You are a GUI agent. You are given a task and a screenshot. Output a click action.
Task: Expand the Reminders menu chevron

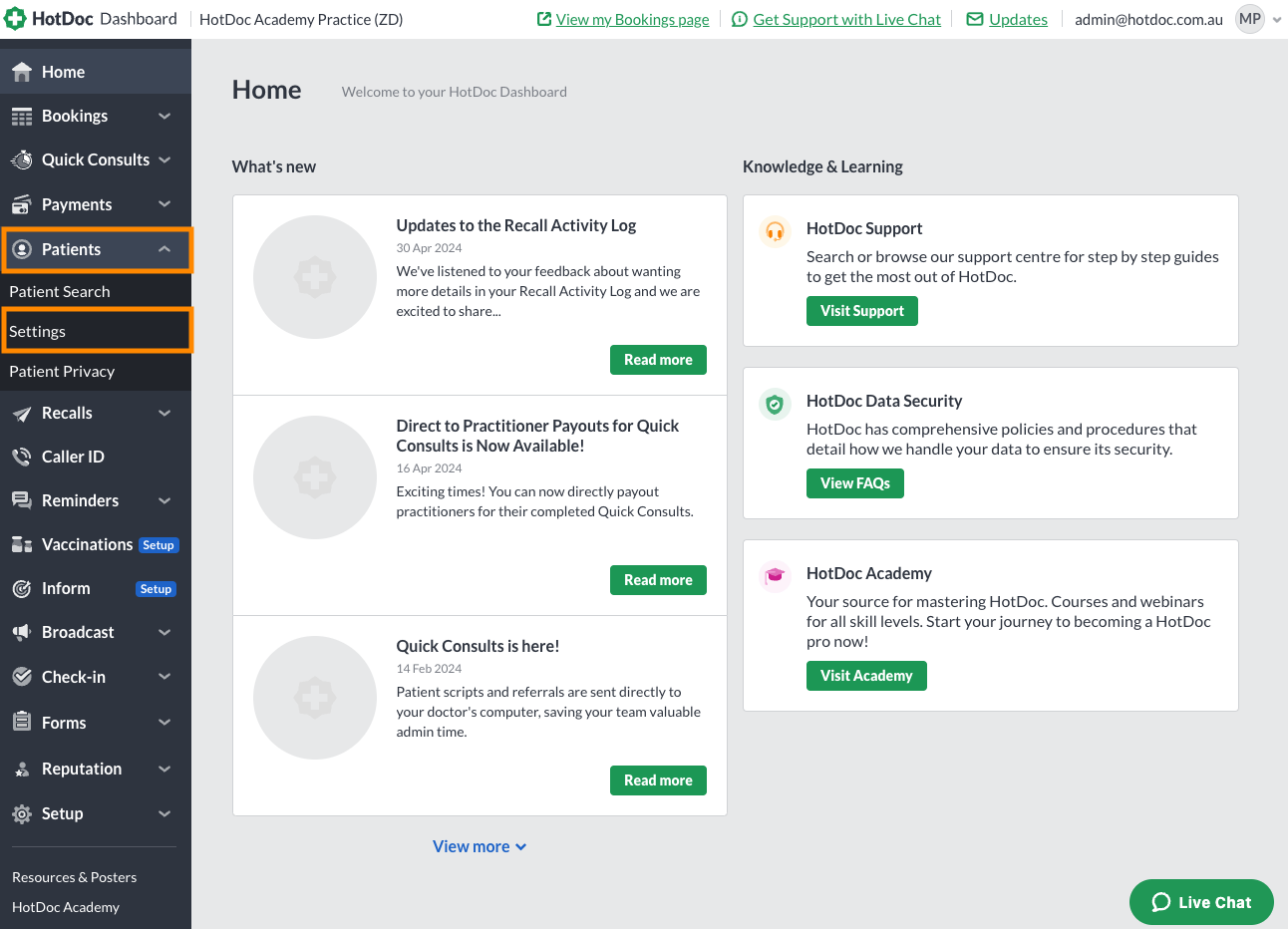coord(164,501)
